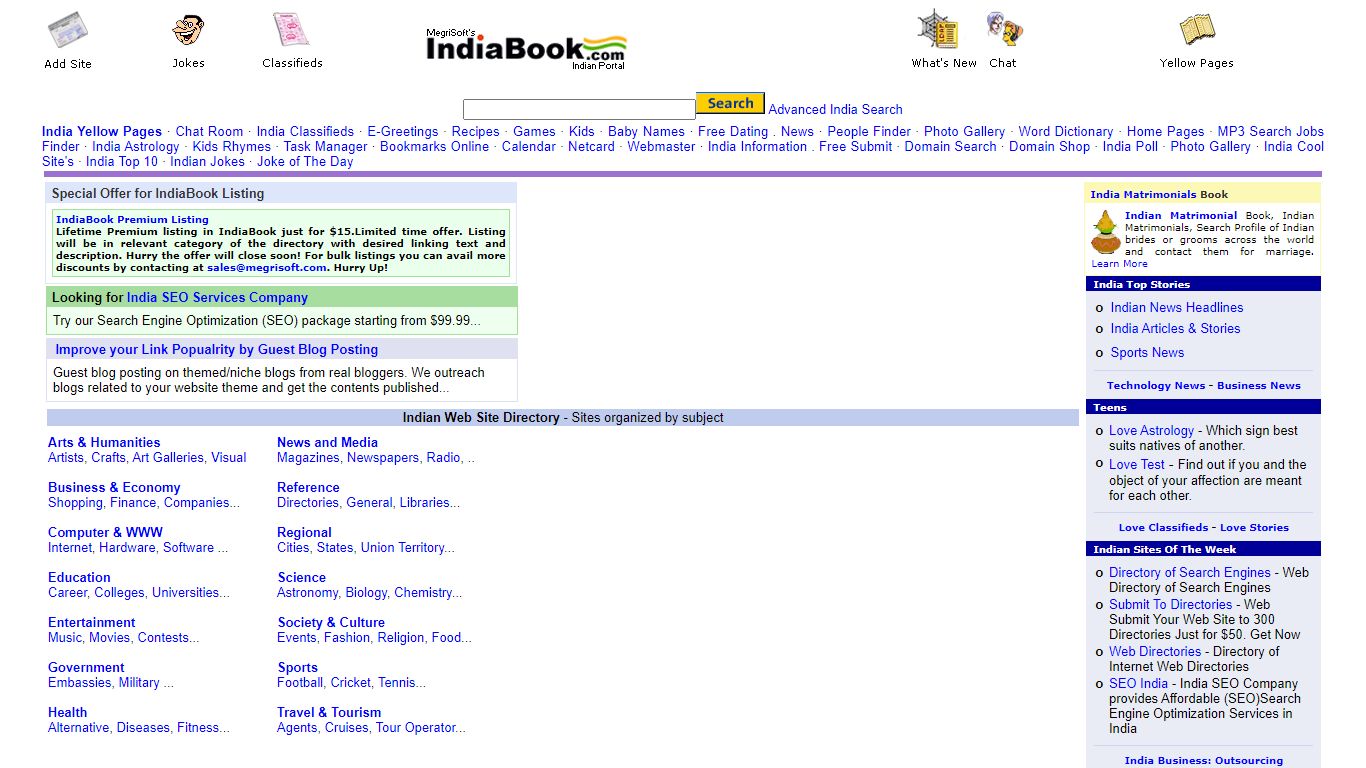The width and height of the screenshot is (1366, 768).
Task: Open Health category
Action: pos(67,712)
